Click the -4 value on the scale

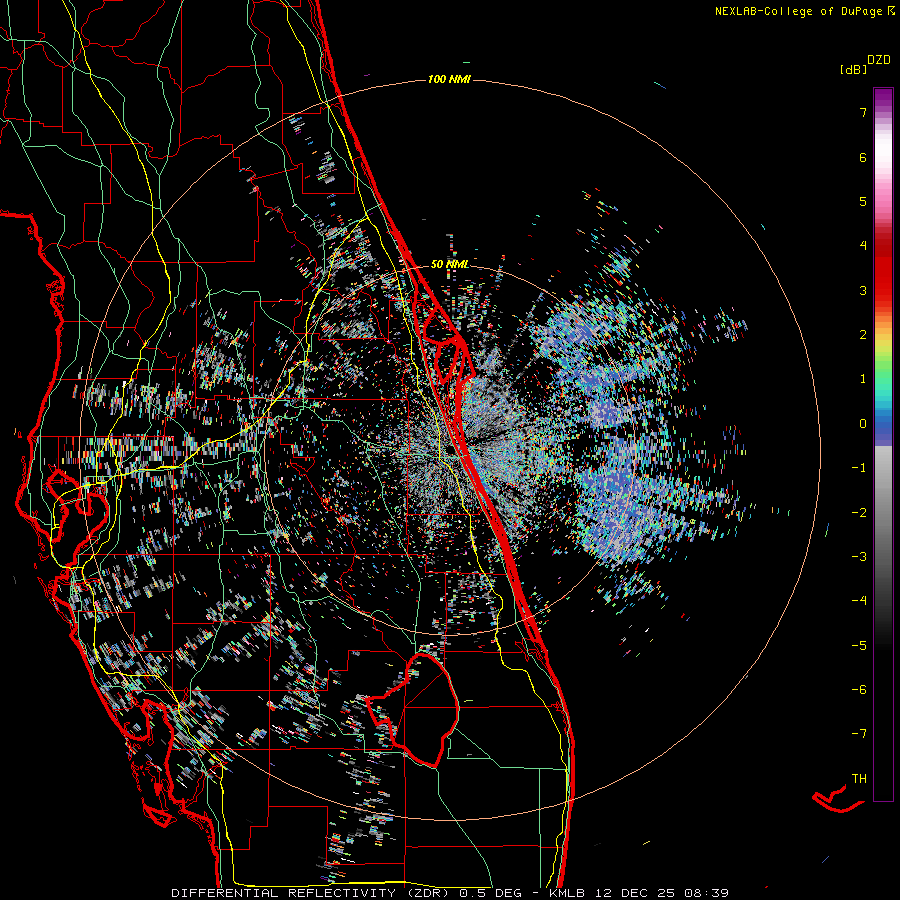click(x=859, y=600)
